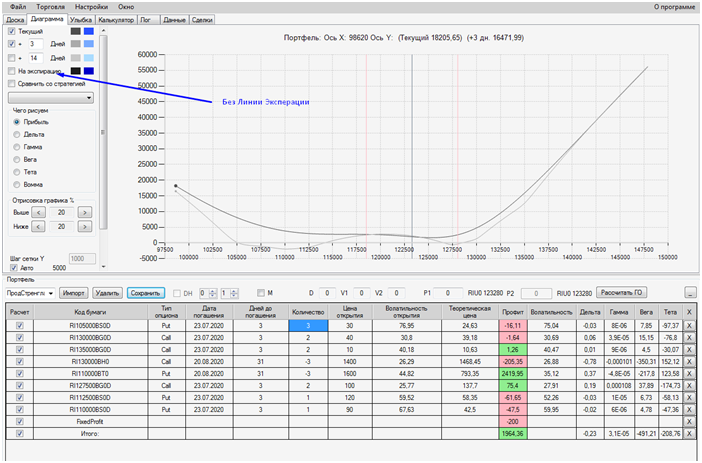Select the Дельта radio button

(17, 134)
